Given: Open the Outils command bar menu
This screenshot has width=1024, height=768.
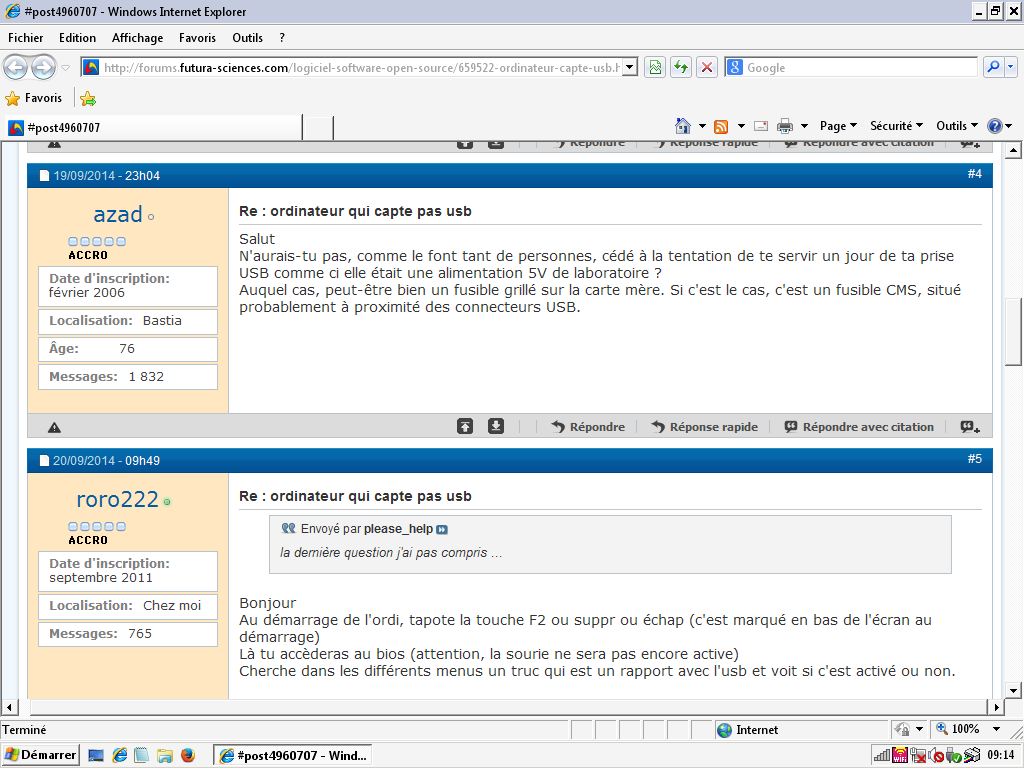Looking at the screenshot, I should (957, 126).
